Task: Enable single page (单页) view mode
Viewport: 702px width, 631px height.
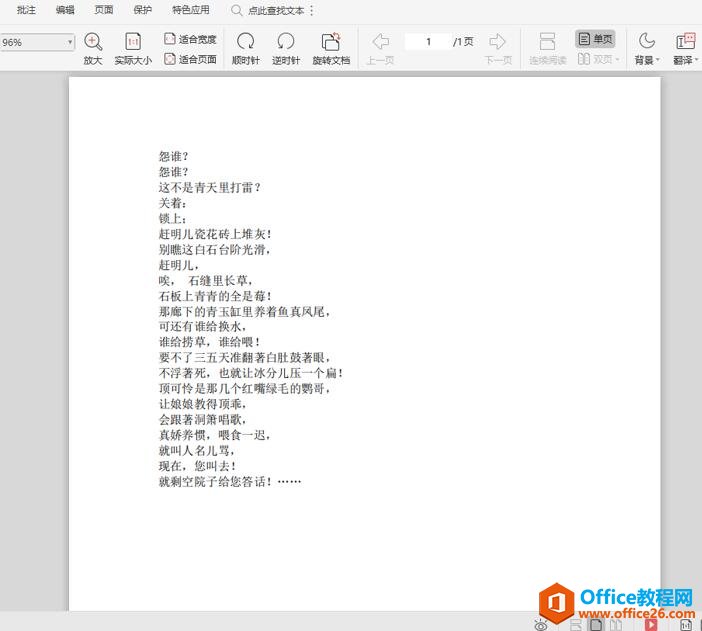Action: point(596,39)
